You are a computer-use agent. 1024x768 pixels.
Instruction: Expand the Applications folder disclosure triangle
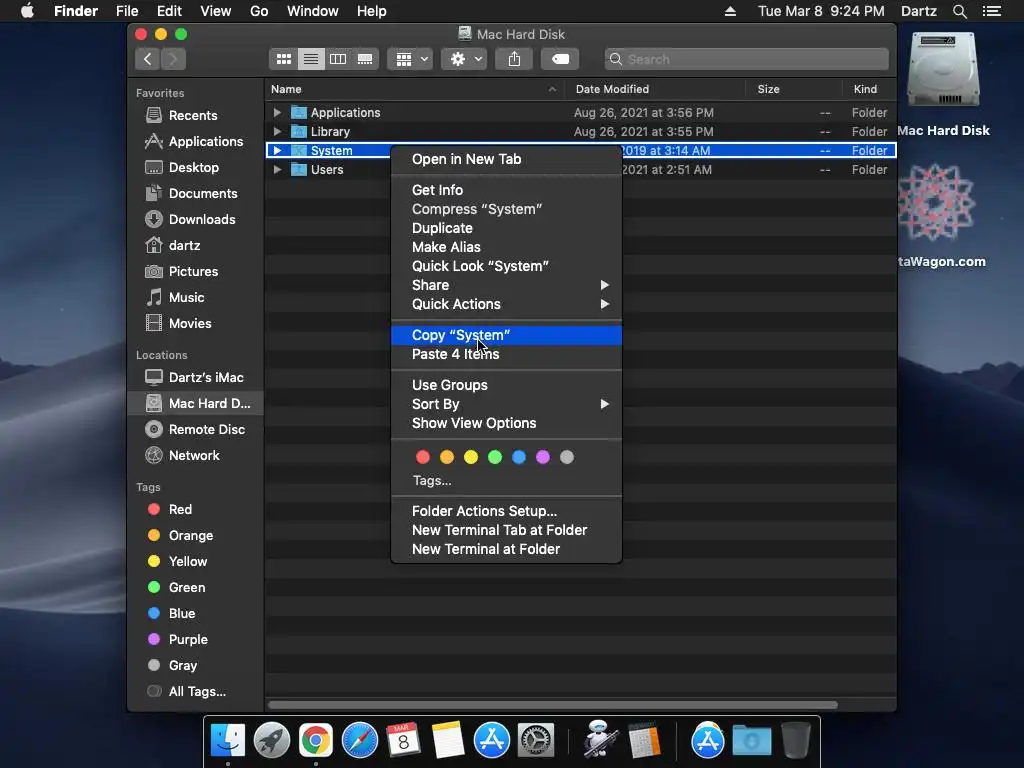[x=277, y=112]
